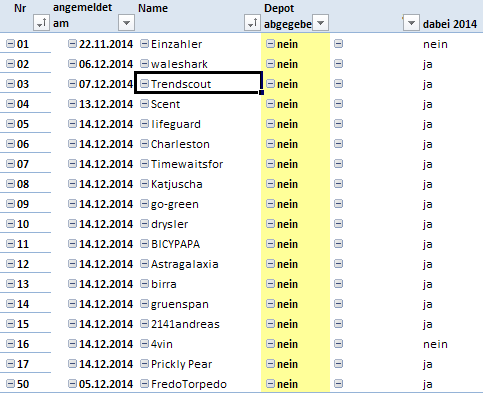Select the Astragalaxia name cell
This screenshot has height=393, width=483.
coord(185,264)
